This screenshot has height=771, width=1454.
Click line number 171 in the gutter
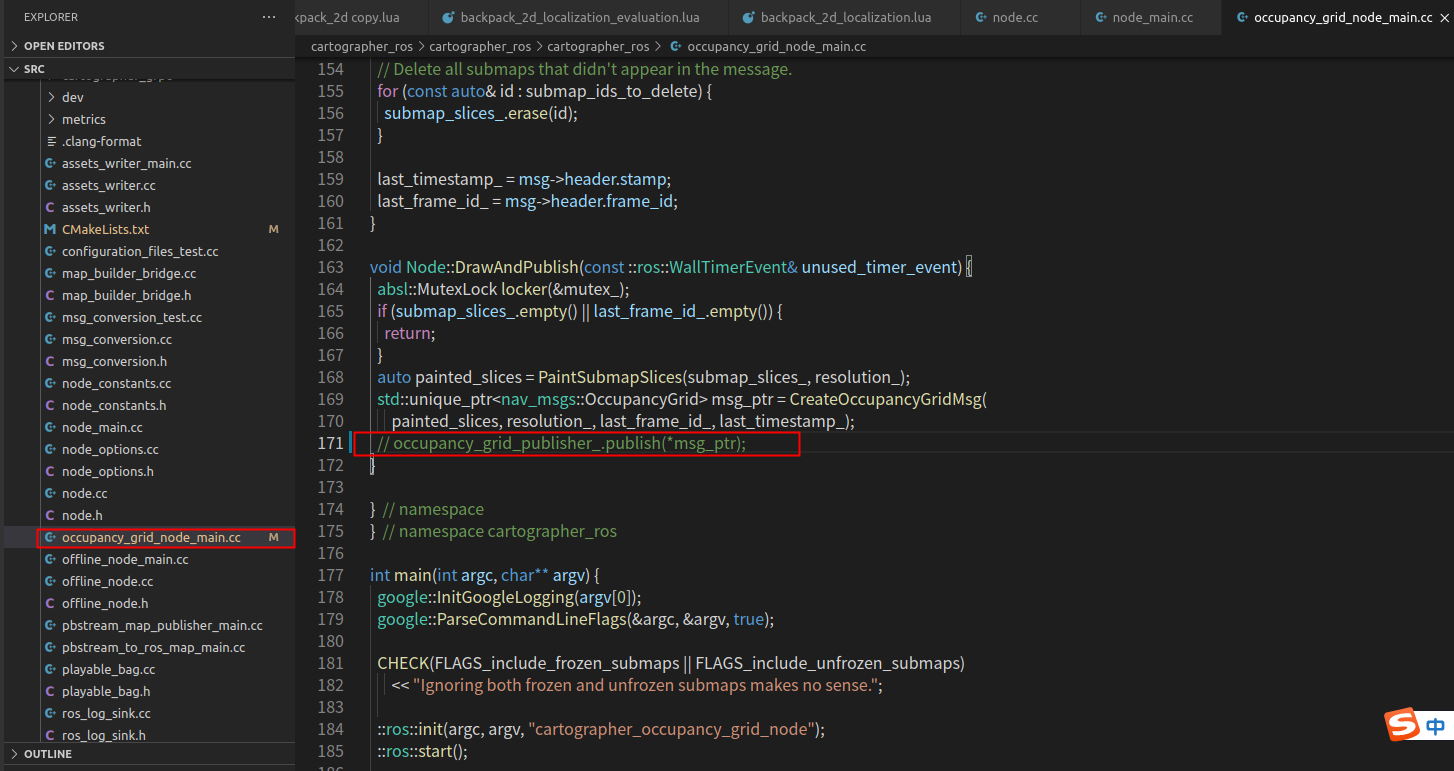click(331, 442)
